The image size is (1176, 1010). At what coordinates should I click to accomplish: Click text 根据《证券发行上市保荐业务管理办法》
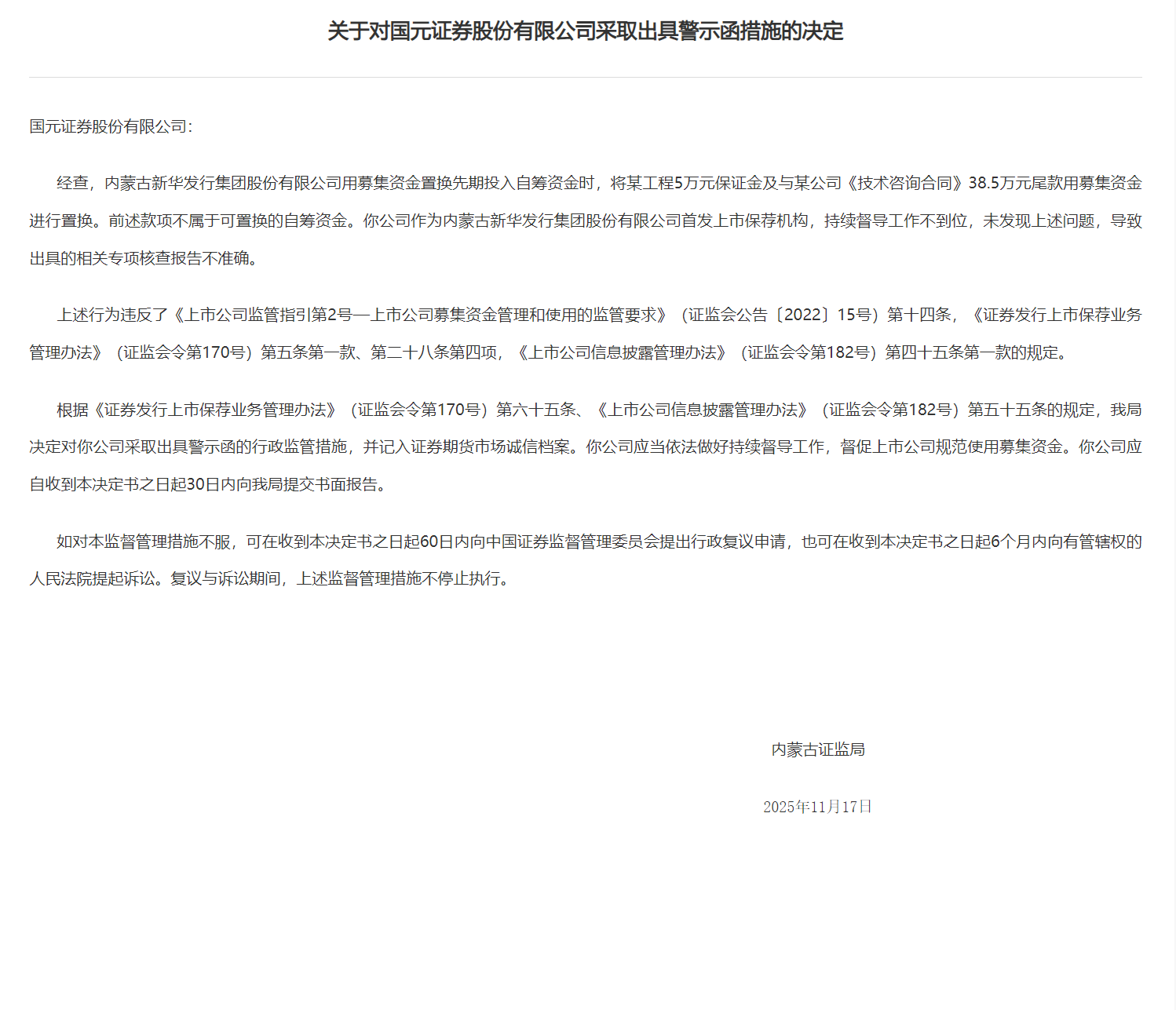[197, 410]
